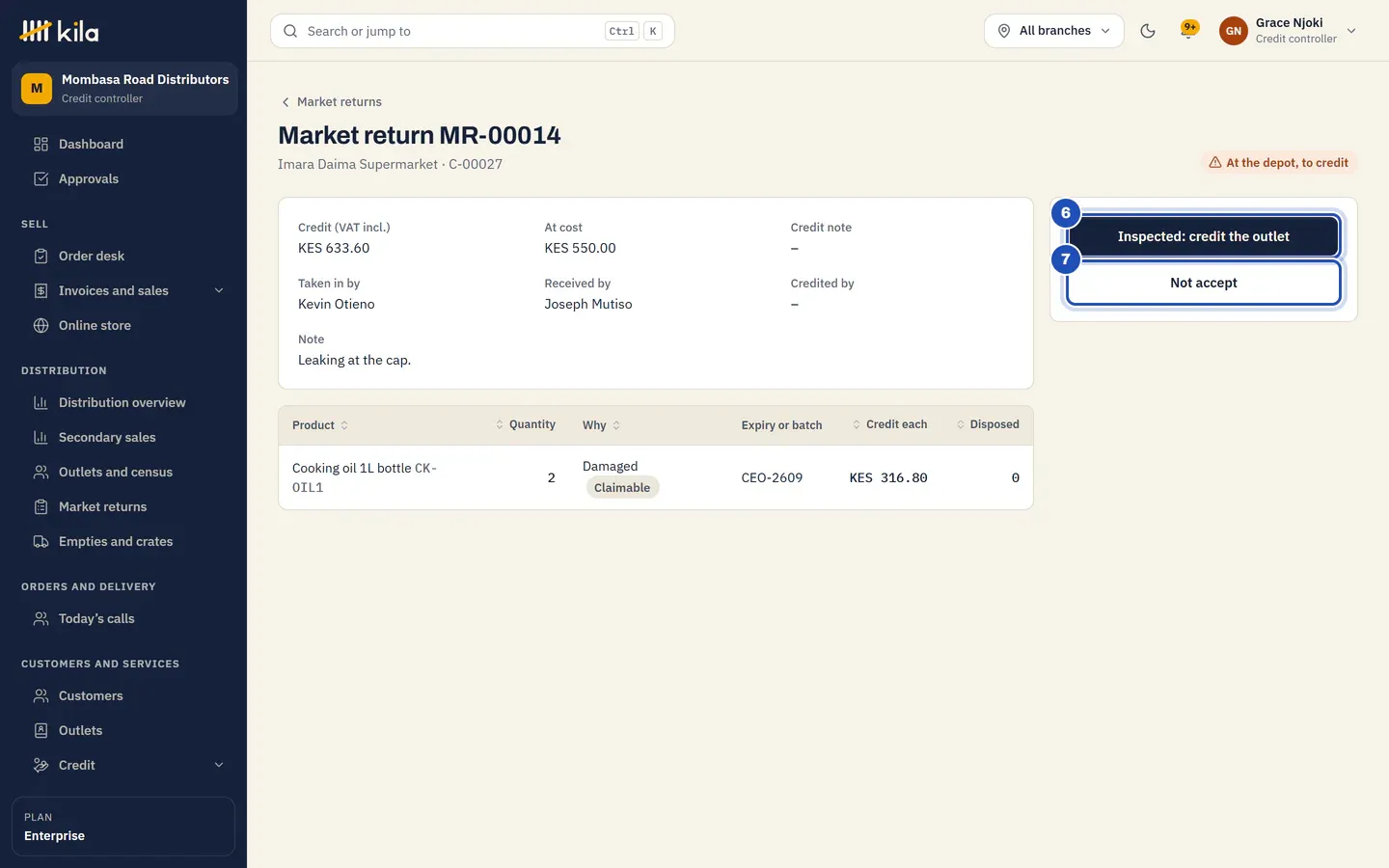Click the Today's calls icon
This screenshot has height=868, width=1389.
41,619
